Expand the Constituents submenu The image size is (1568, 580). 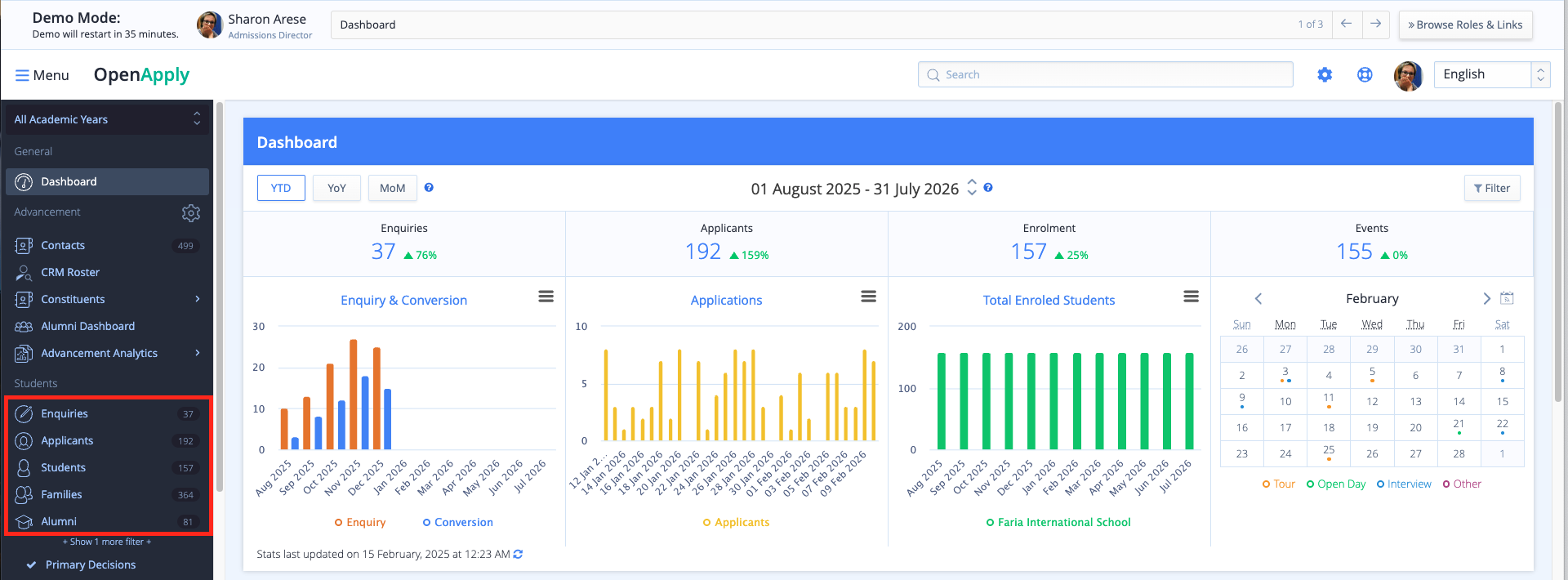tap(197, 299)
